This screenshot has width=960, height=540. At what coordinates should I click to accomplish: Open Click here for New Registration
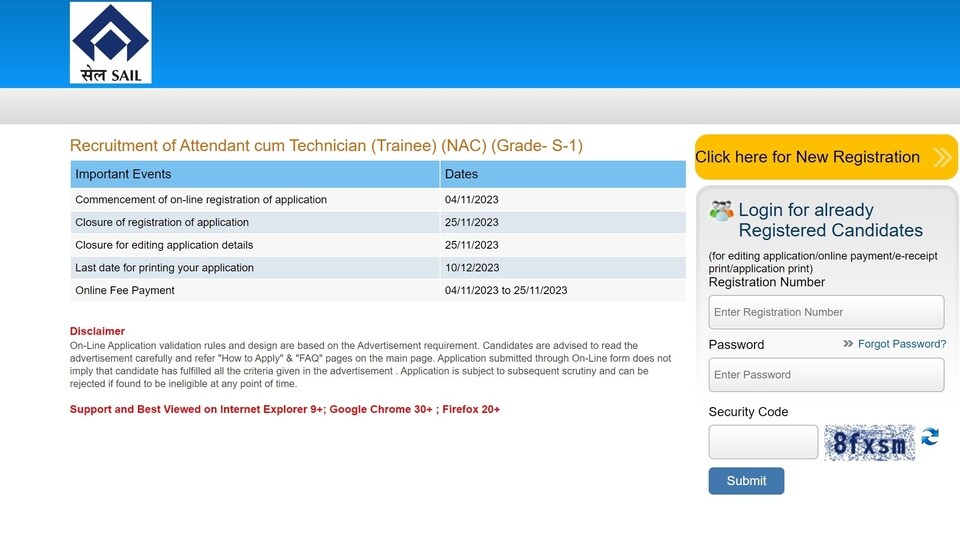point(826,157)
